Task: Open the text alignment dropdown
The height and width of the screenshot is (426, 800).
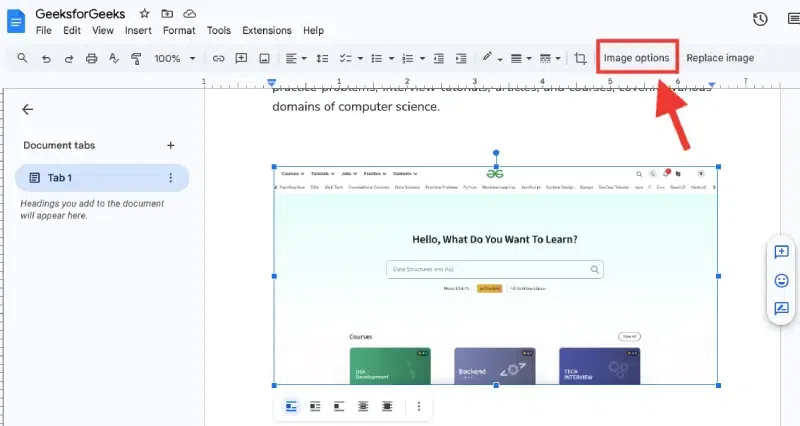Action: (296, 58)
